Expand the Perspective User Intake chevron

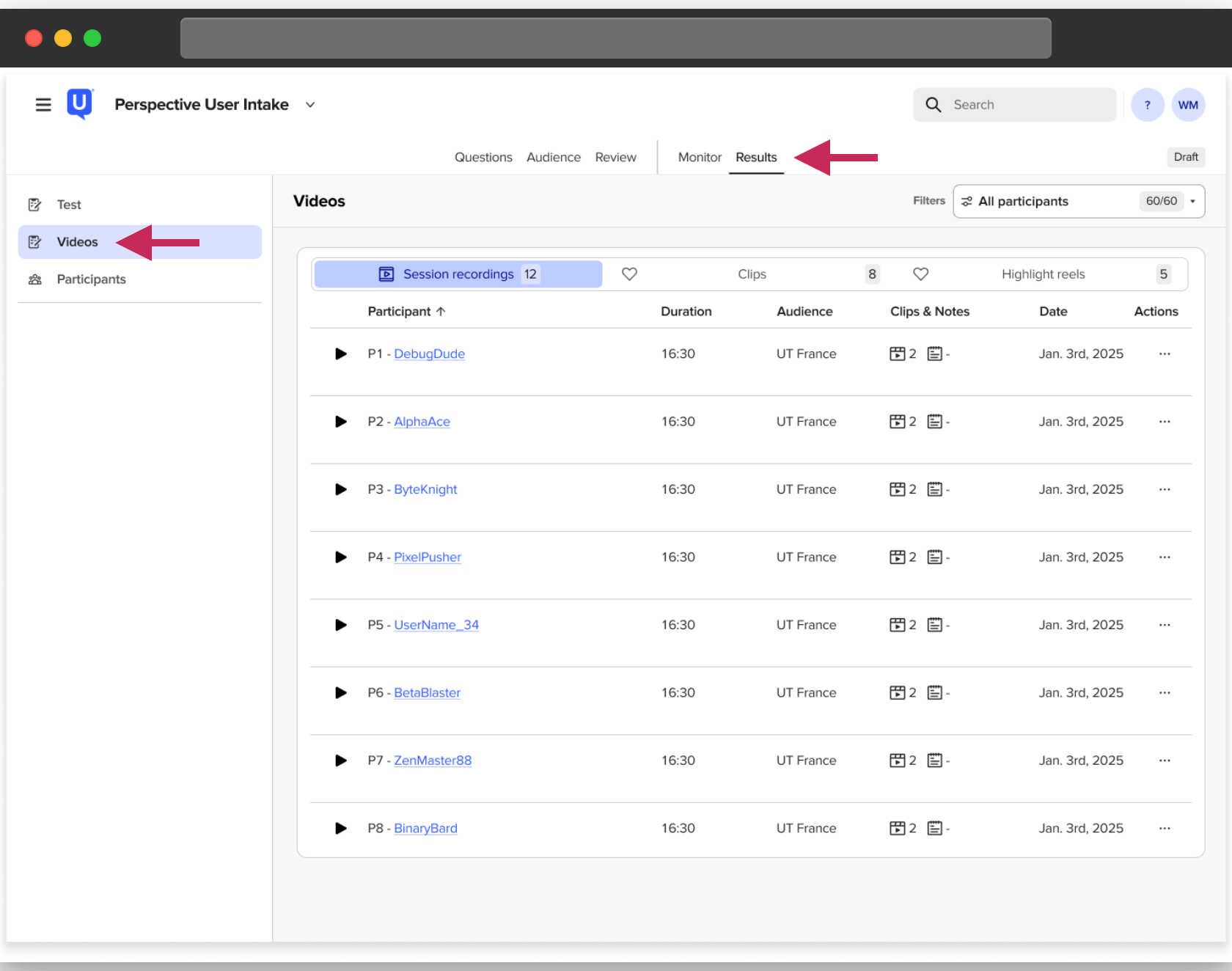[310, 105]
